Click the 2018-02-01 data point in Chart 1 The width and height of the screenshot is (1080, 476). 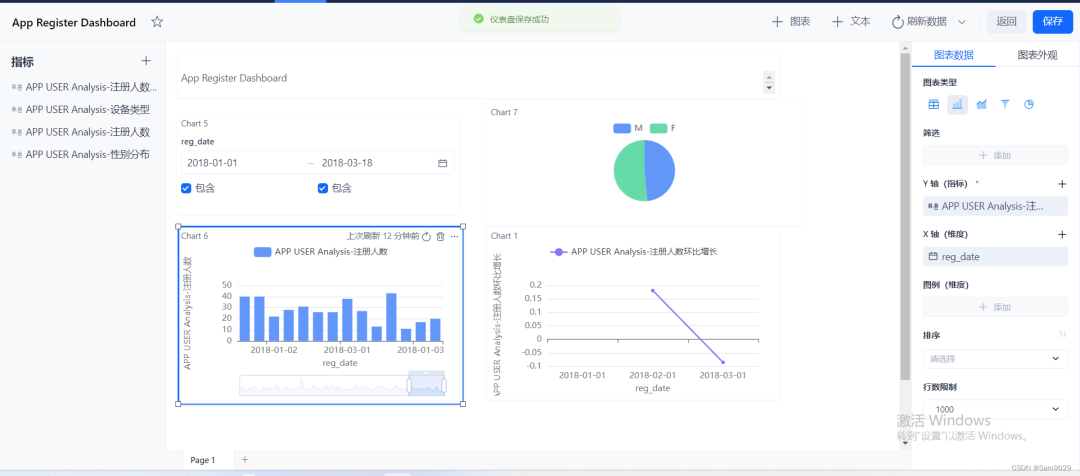[652, 290]
